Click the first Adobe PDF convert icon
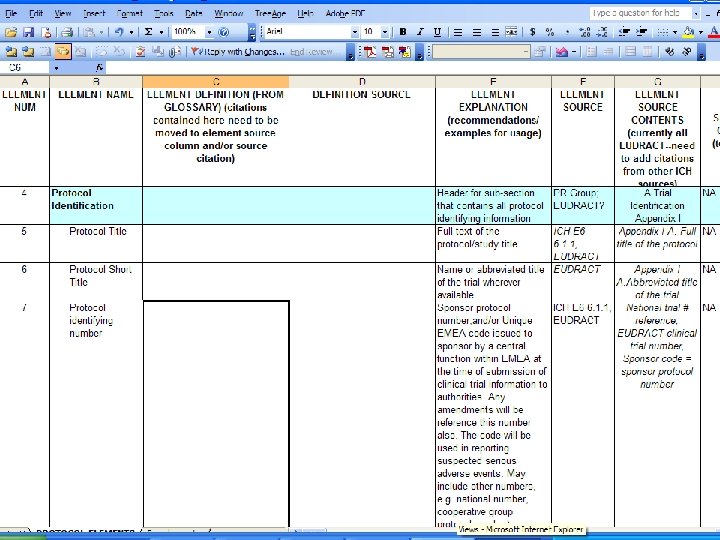The image size is (720, 540). click(x=370, y=52)
